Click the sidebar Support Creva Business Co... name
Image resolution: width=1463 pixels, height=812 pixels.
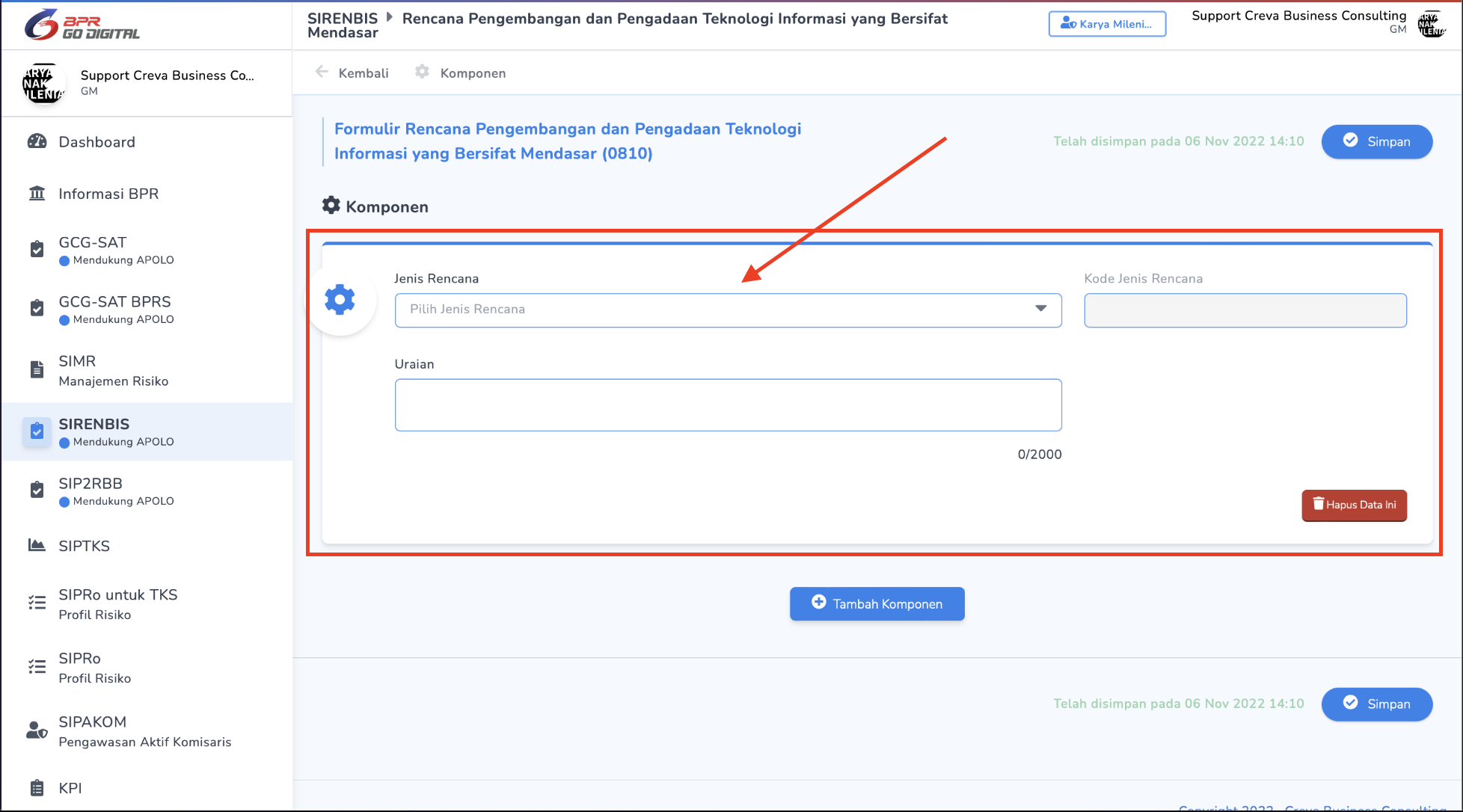pyautogui.click(x=168, y=75)
